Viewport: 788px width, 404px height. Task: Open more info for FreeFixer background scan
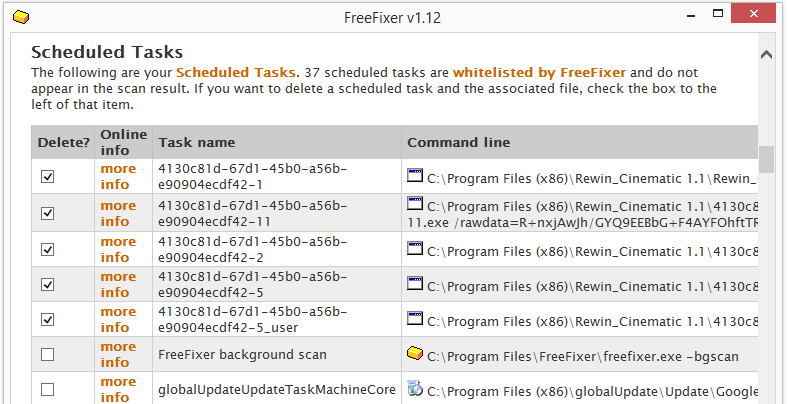click(x=118, y=354)
